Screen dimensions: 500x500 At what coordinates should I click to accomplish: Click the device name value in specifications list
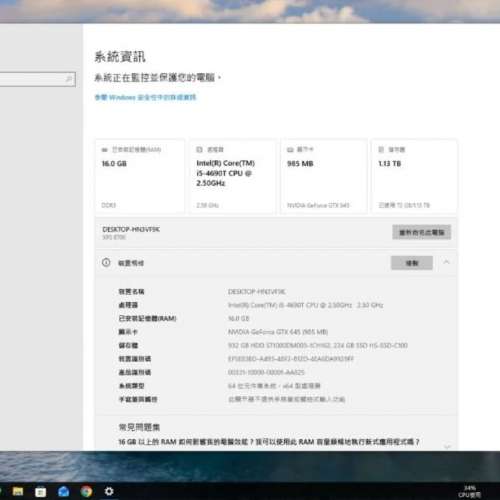[257, 292]
